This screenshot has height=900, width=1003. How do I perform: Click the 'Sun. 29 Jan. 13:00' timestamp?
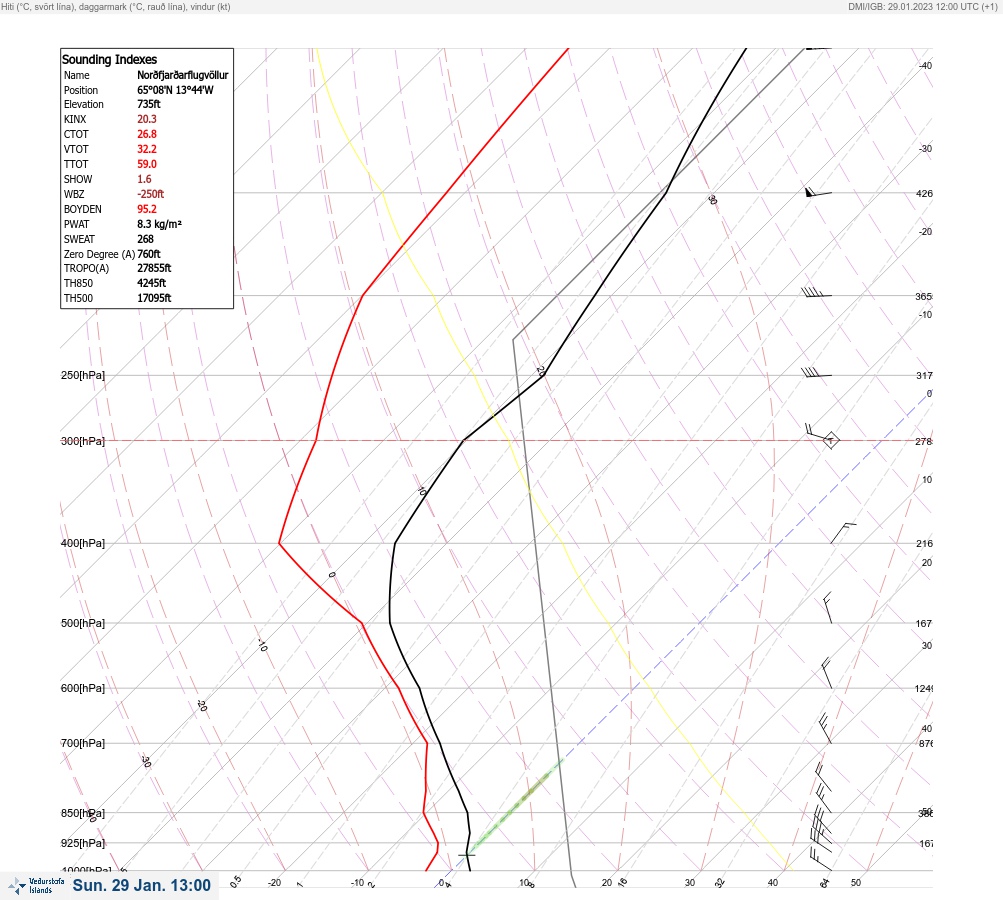[x=141, y=885]
